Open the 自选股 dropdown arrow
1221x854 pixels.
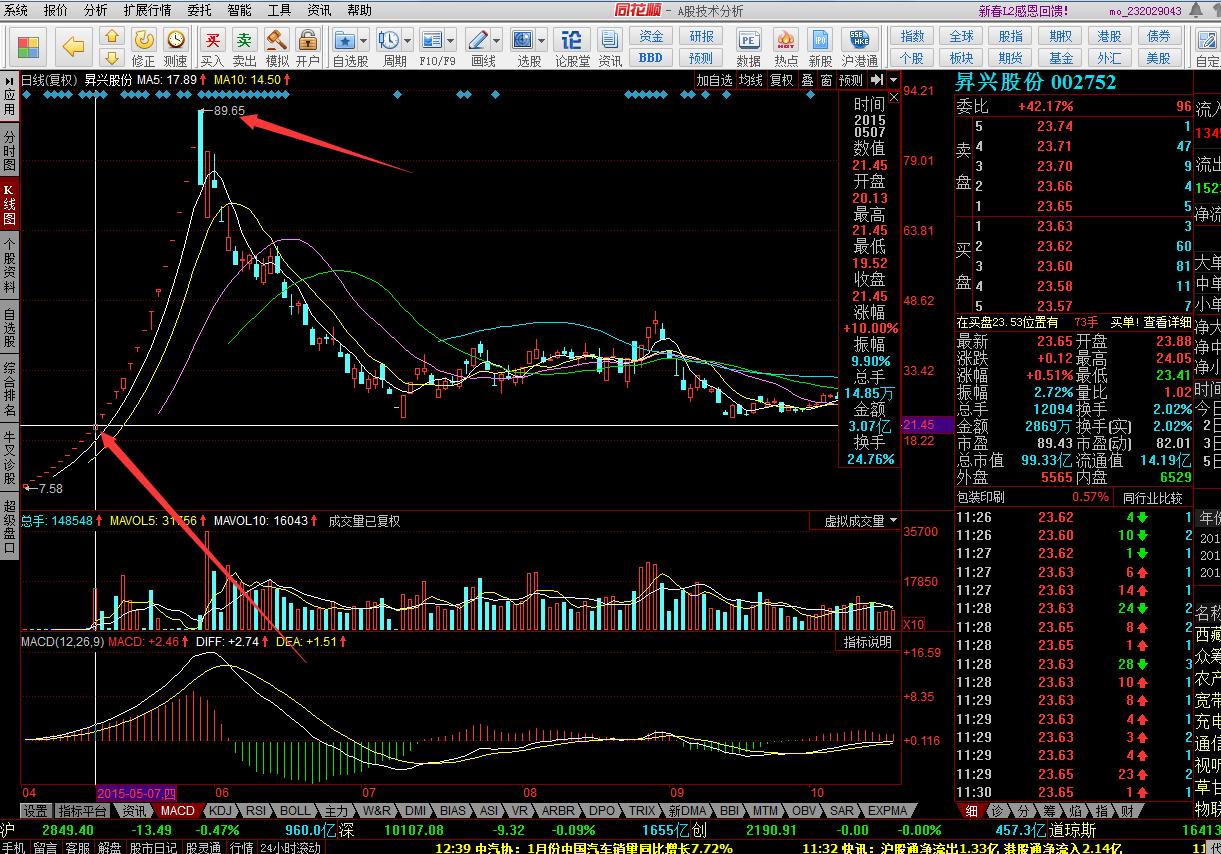click(x=364, y=41)
